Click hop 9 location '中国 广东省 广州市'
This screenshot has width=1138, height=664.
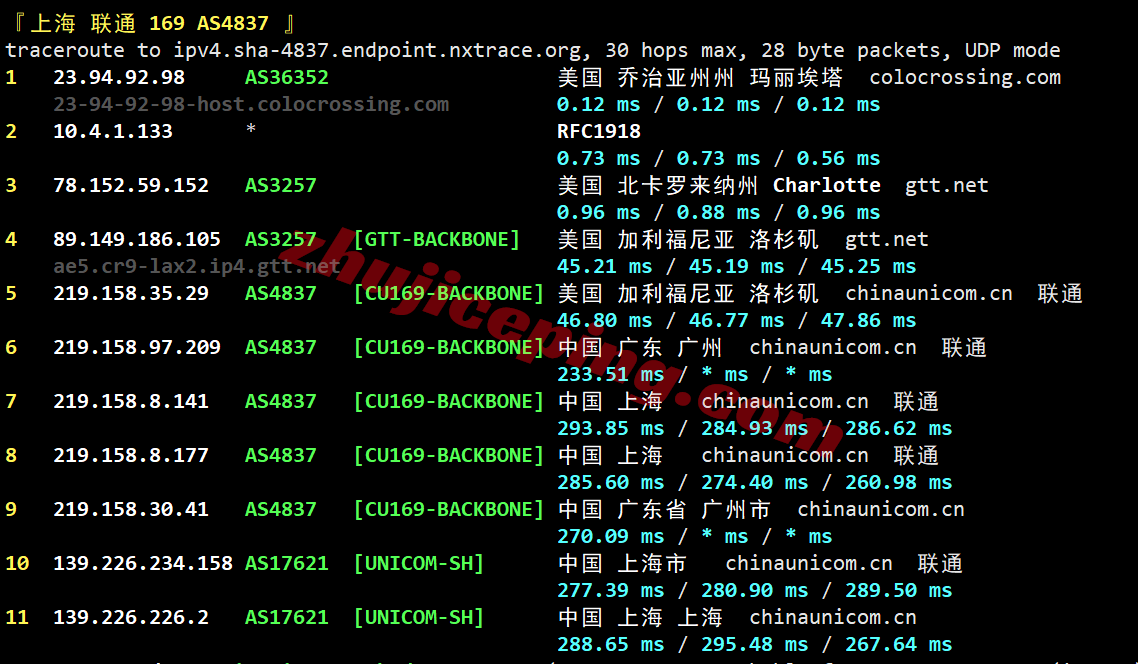click(x=664, y=509)
